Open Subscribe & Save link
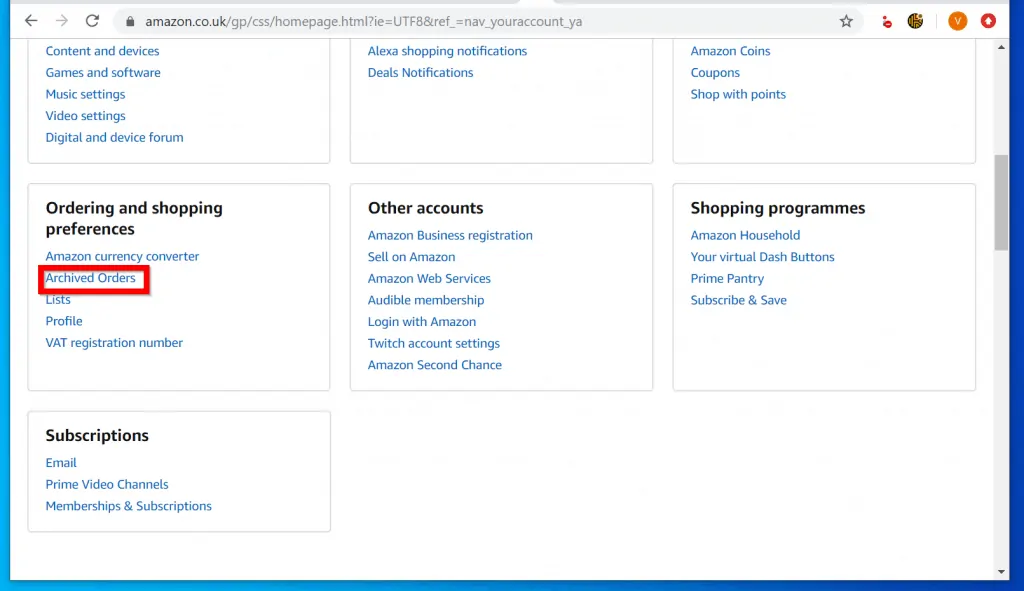 tap(739, 300)
